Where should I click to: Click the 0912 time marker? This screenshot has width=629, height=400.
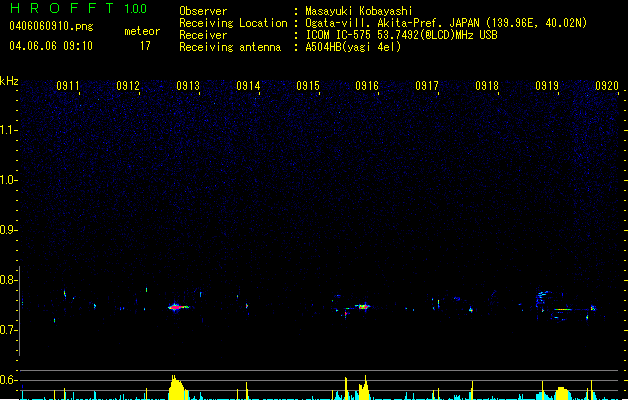coord(128,86)
